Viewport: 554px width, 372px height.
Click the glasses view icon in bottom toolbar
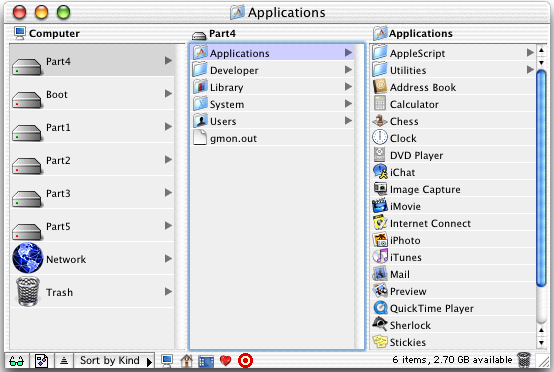click(x=17, y=361)
